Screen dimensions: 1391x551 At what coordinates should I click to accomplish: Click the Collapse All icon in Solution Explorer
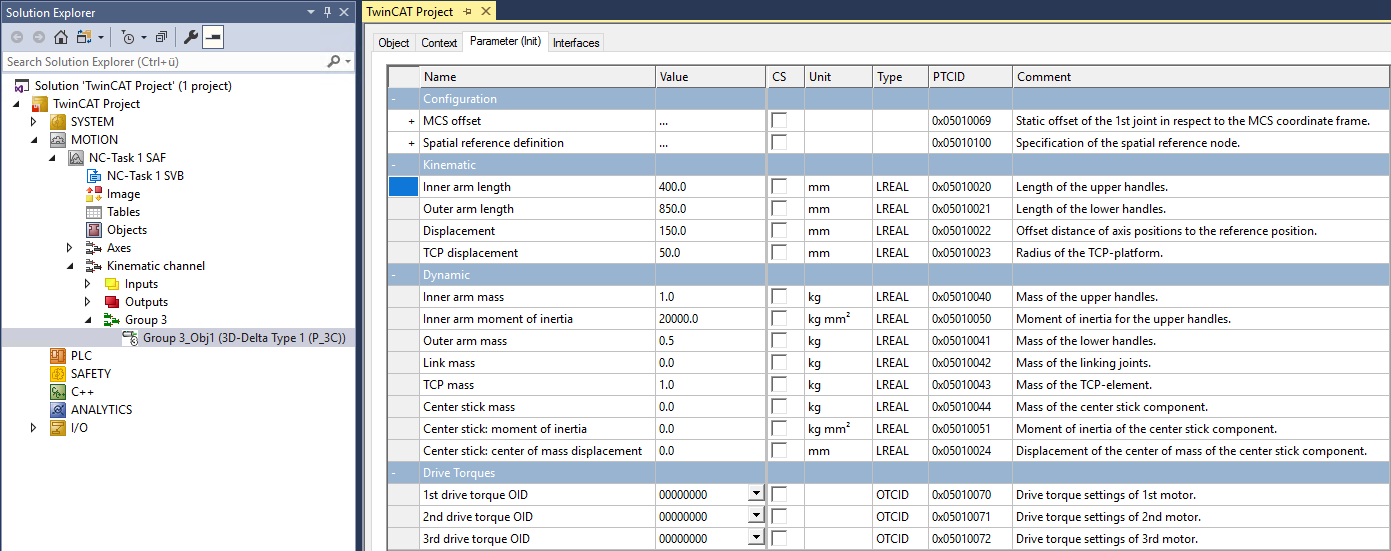point(161,37)
